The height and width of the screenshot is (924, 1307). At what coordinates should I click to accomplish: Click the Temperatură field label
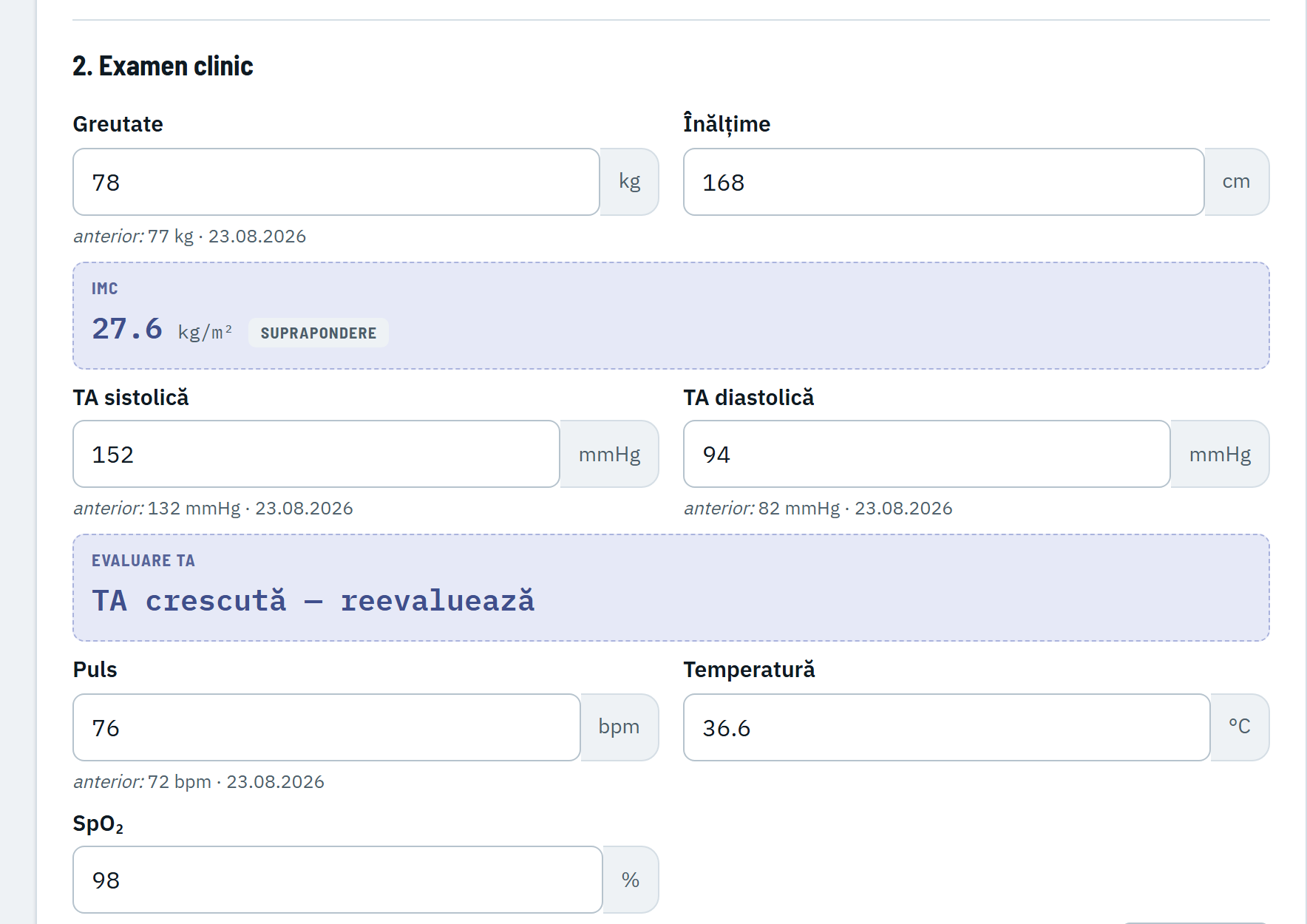750,670
